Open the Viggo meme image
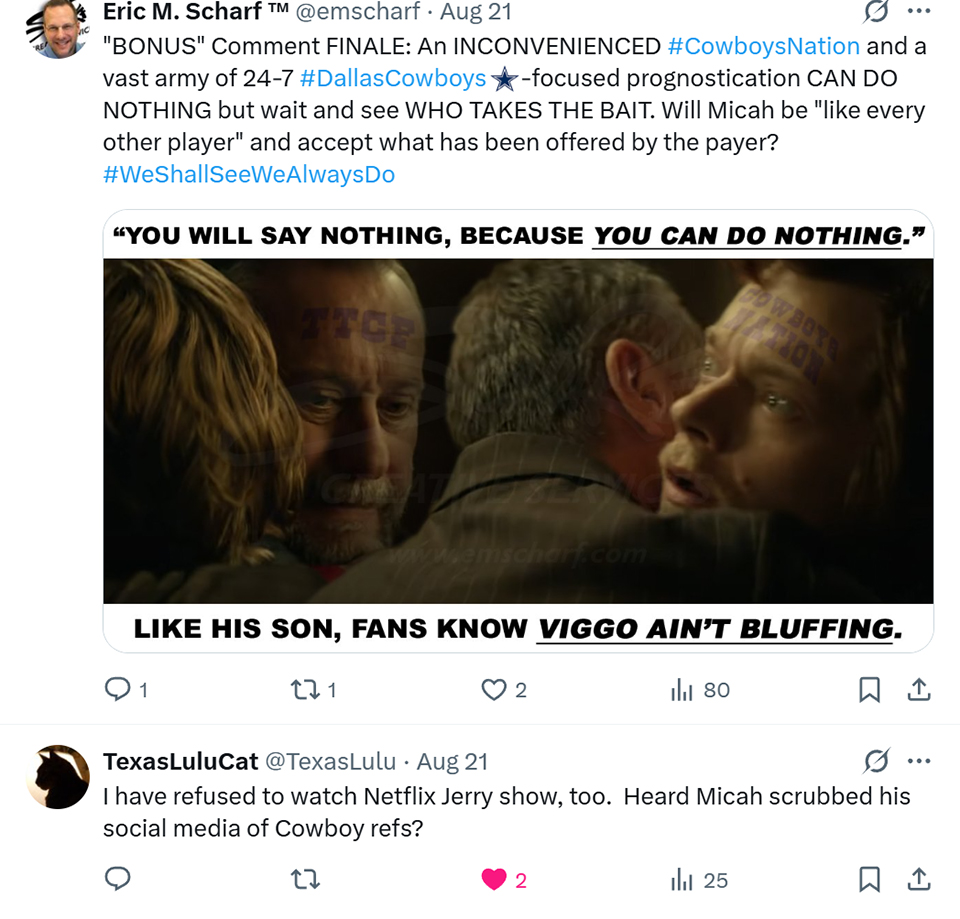 click(518, 430)
